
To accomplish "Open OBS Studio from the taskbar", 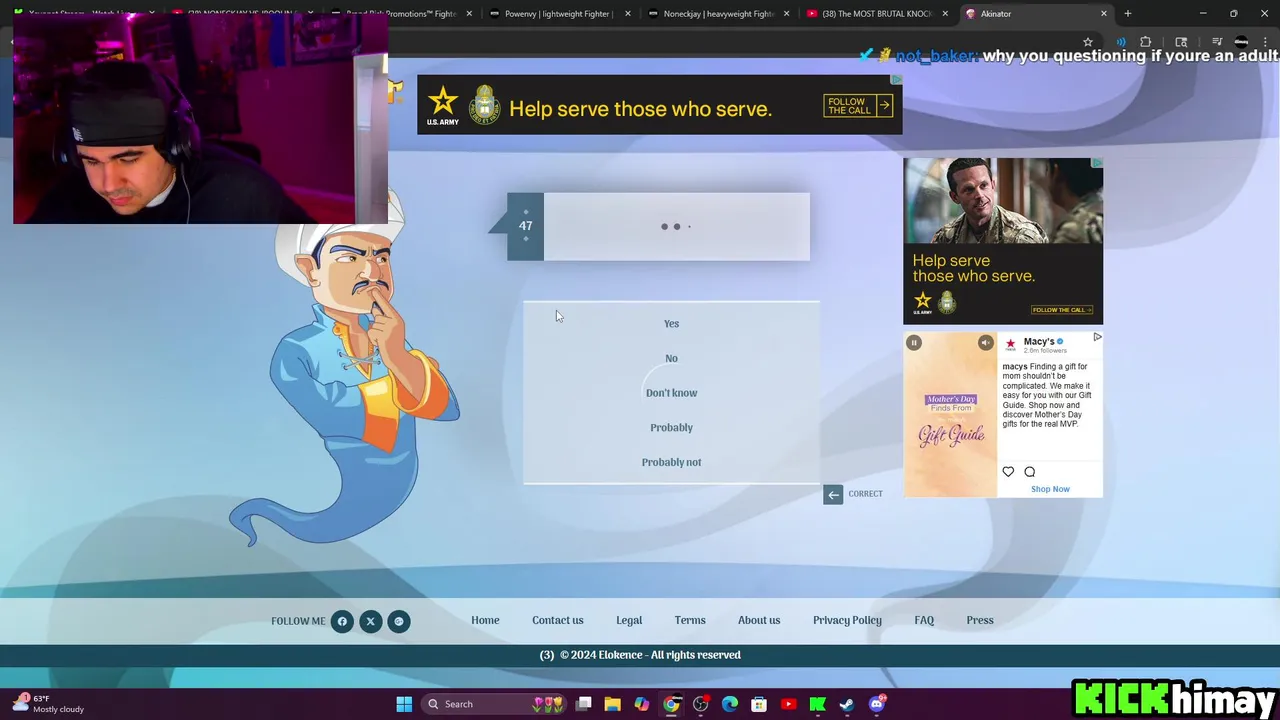I will click(700, 704).
